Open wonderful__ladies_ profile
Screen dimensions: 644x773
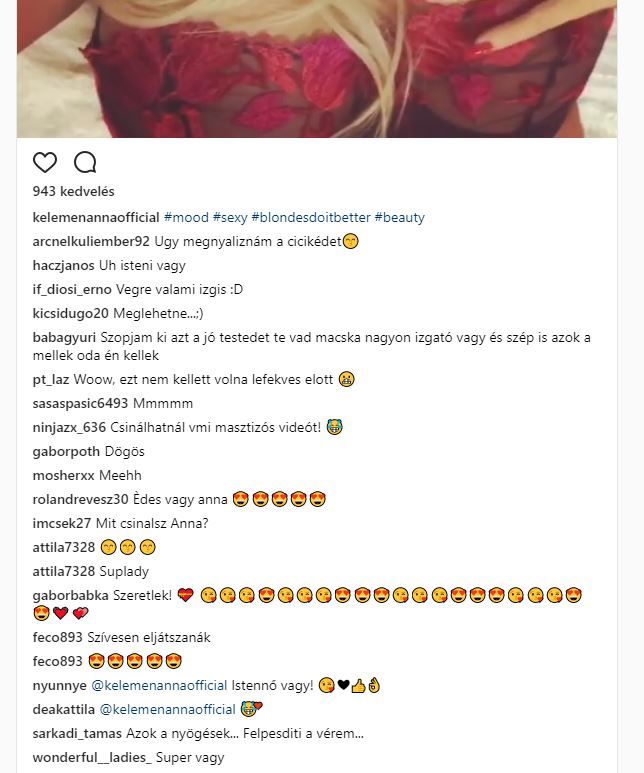92,758
